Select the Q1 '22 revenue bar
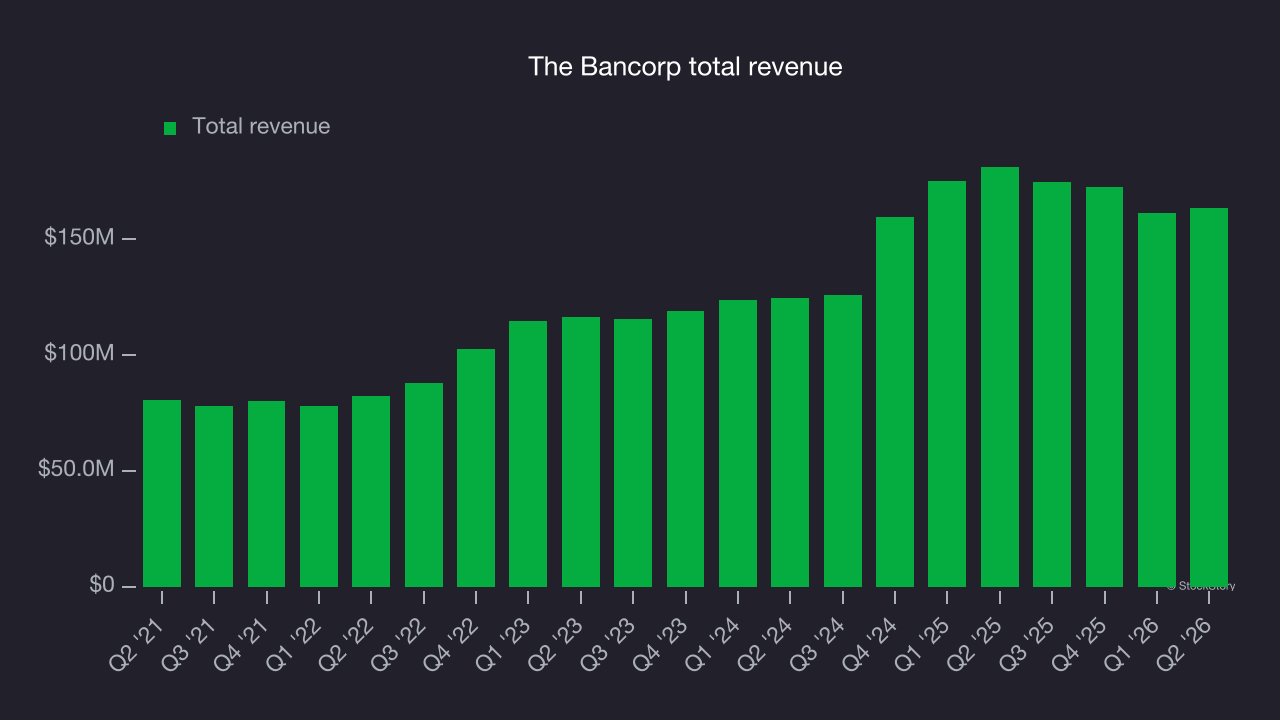 coord(319,496)
